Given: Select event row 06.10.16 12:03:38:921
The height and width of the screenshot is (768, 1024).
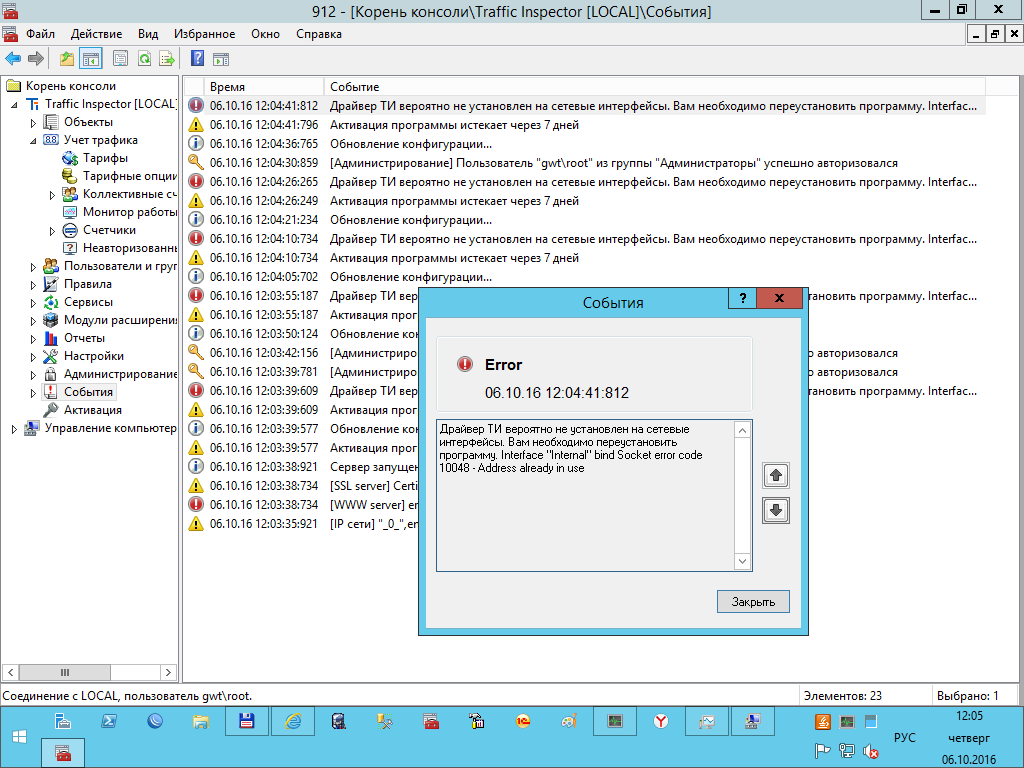Looking at the screenshot, I should [302, 467].
